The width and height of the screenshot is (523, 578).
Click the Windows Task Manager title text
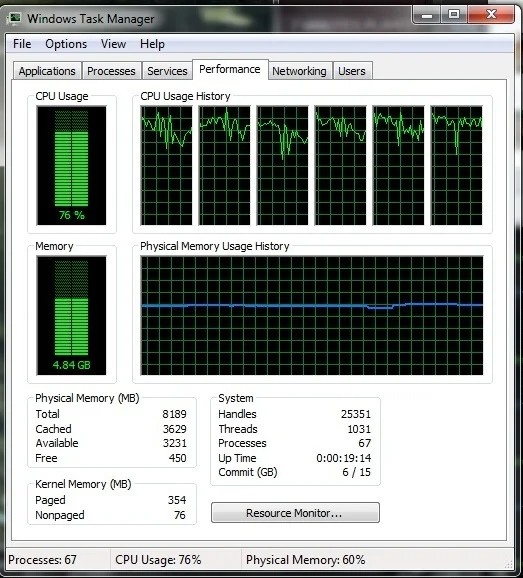click(x=91, y=18)
